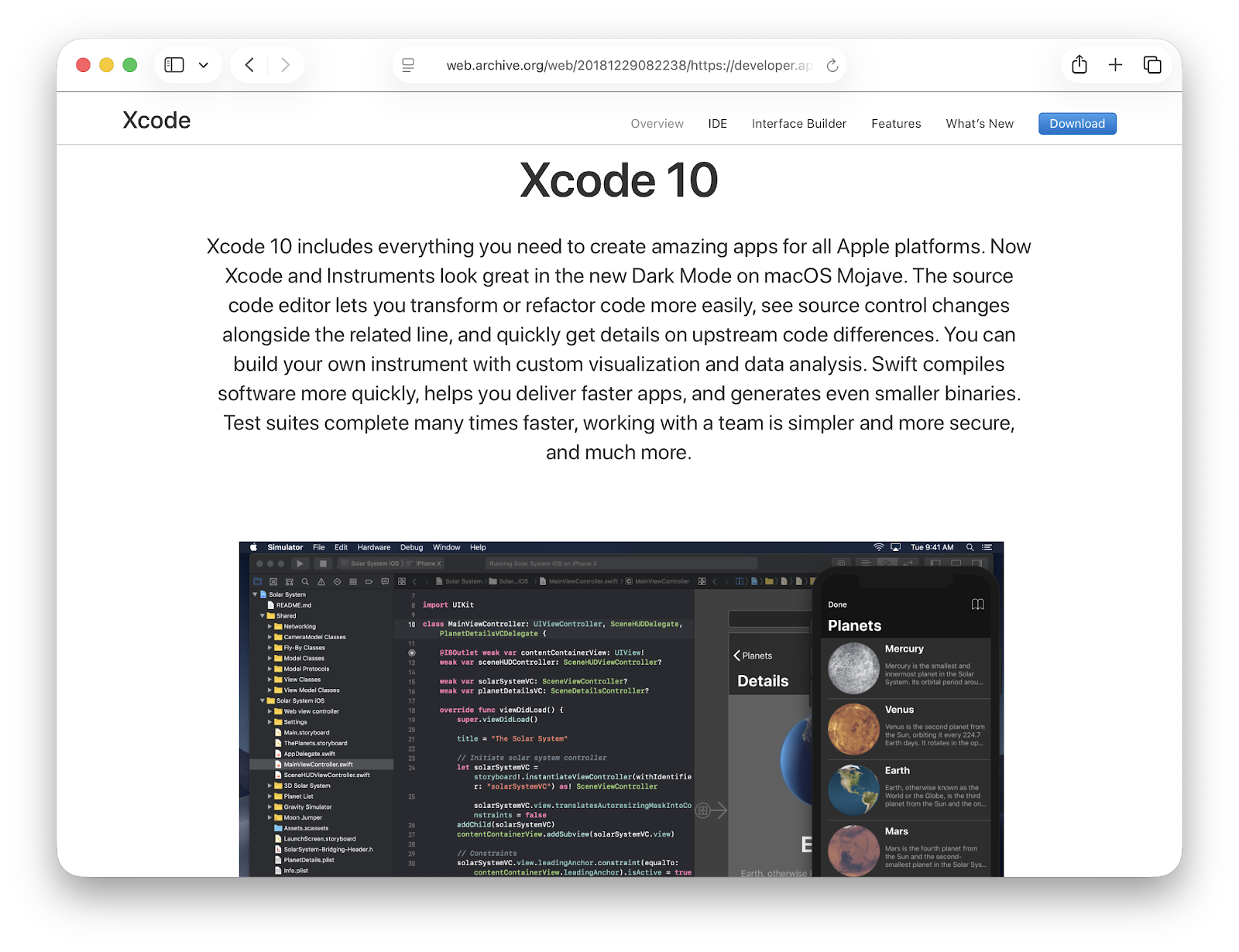The image size is (1239, 952).
Task: Select the Issue navigator warning triangle icon
Action: click(321, 581)
